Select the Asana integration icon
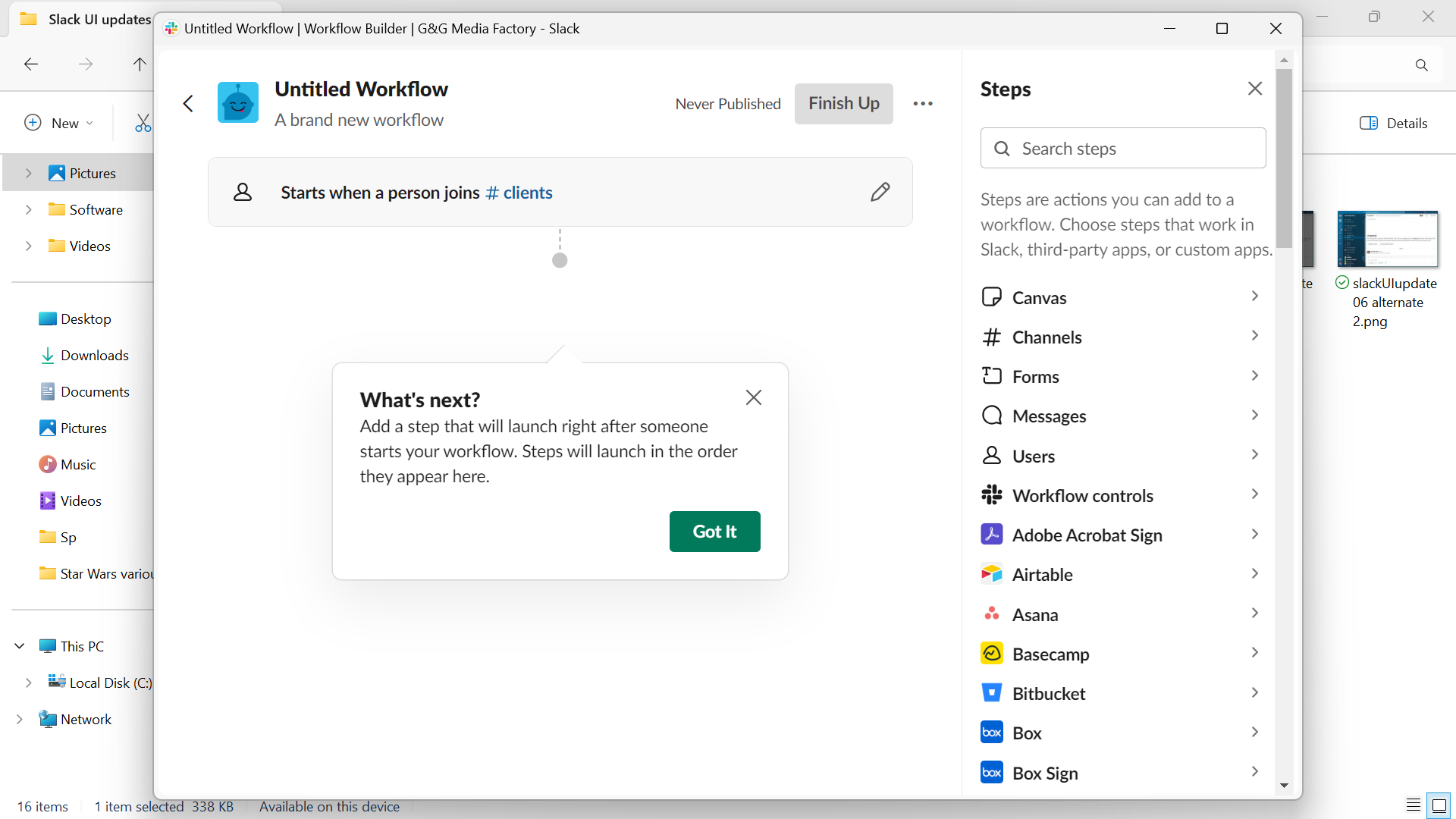Viewport: 1456px width, 819px height. (x=992, y=613)
